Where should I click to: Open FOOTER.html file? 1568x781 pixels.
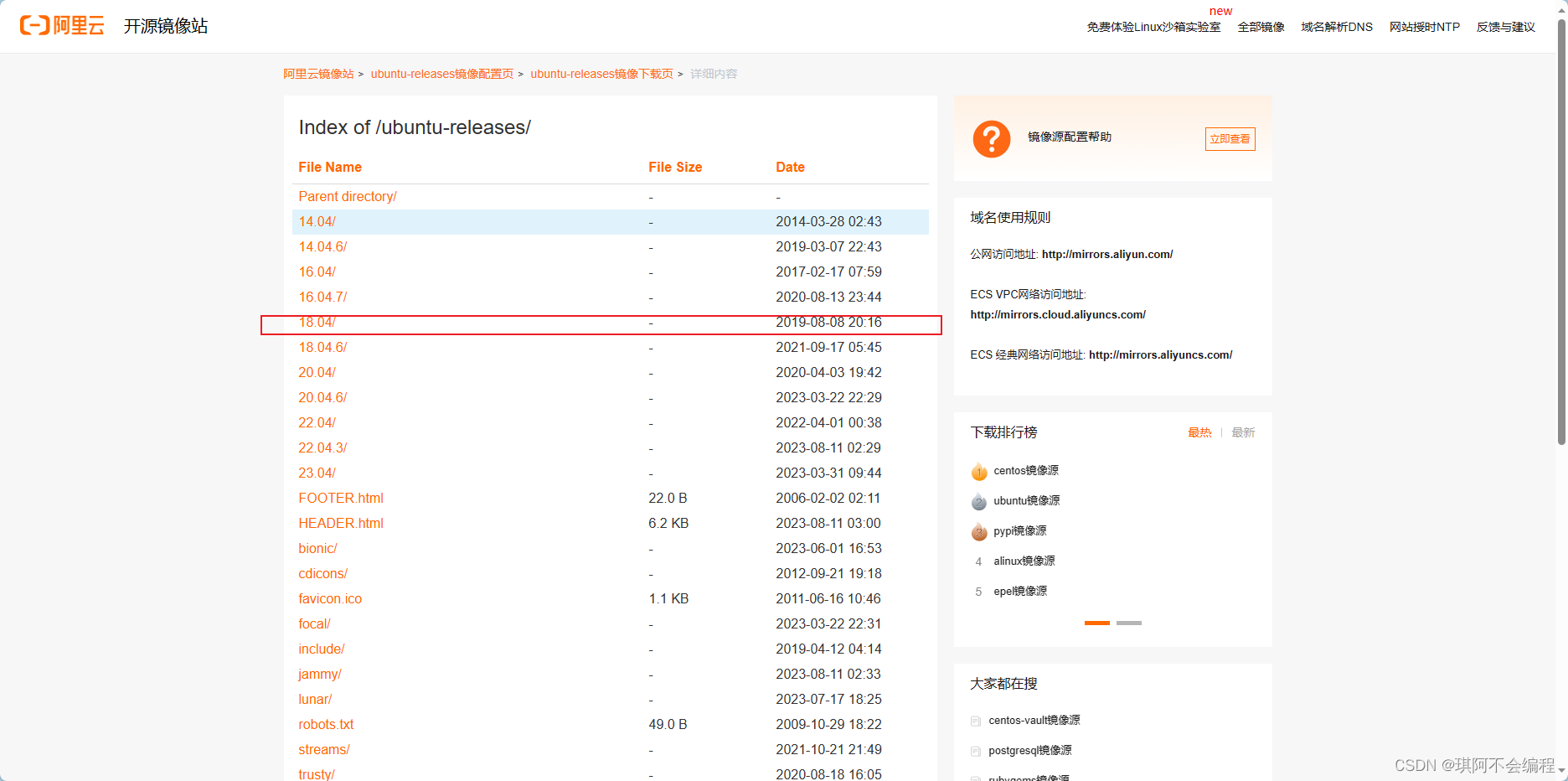pos(341,498)
